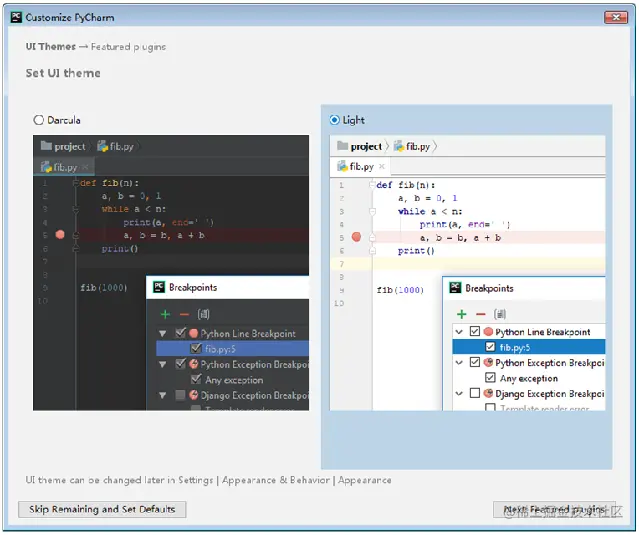
Task: Close the fib.py tab in Darcula preview
Action: 85,167
